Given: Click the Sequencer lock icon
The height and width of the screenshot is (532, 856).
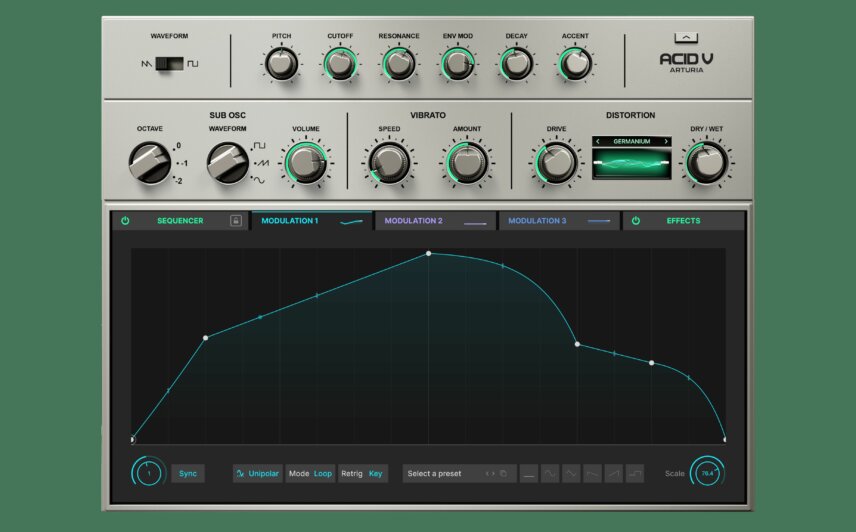Looking at the screenshot, I should pos(236,221).
